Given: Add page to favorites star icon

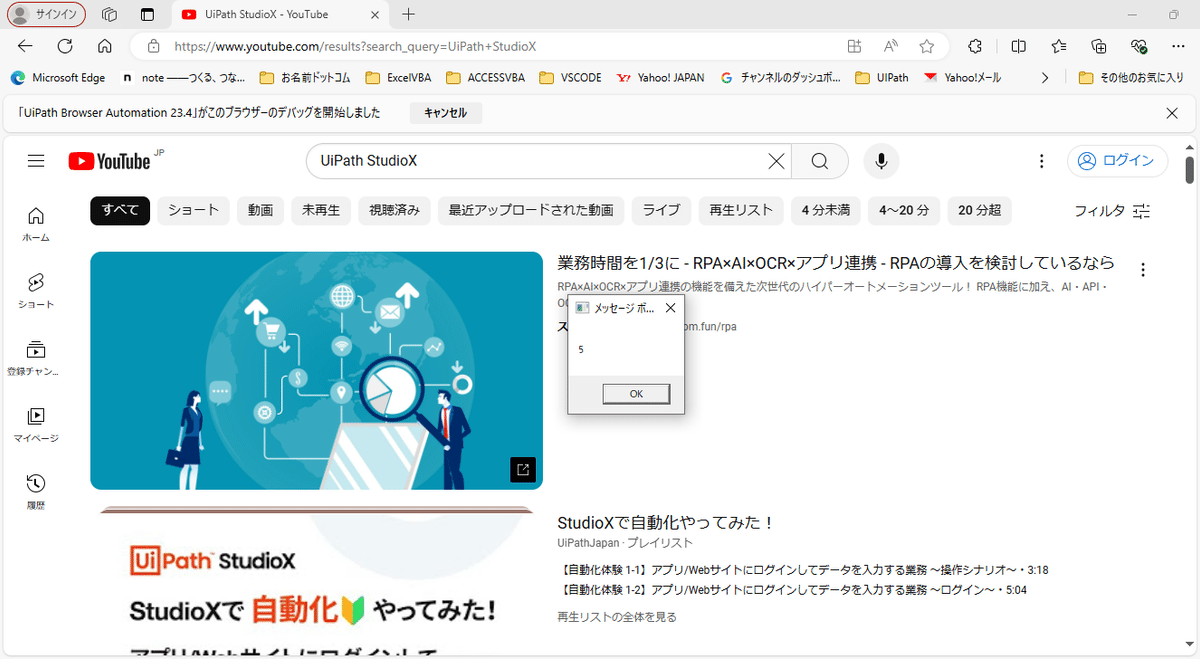Looking at the screenshot, I should (927, 46).
